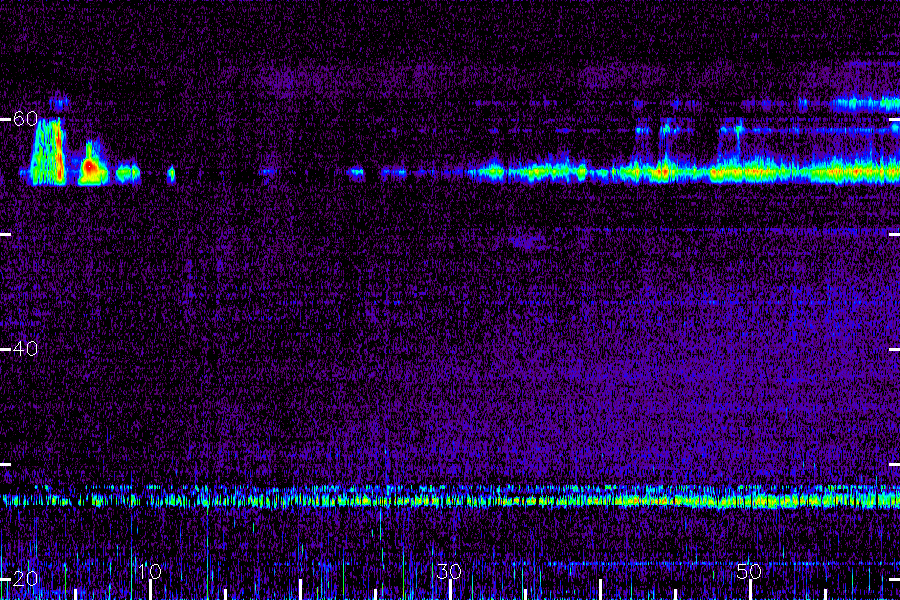Screen dimensions: 900x600
Task: Select the tick mark under the "10" label
Action: click(x=150, y=590)
